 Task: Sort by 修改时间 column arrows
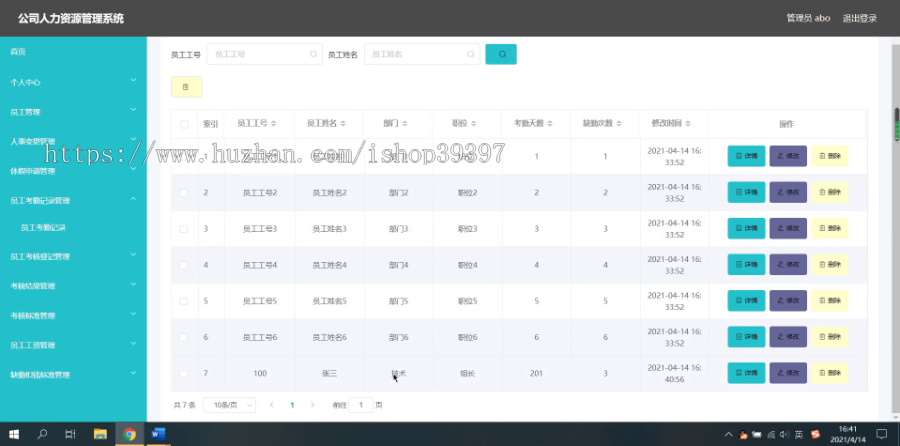(688, 124)
